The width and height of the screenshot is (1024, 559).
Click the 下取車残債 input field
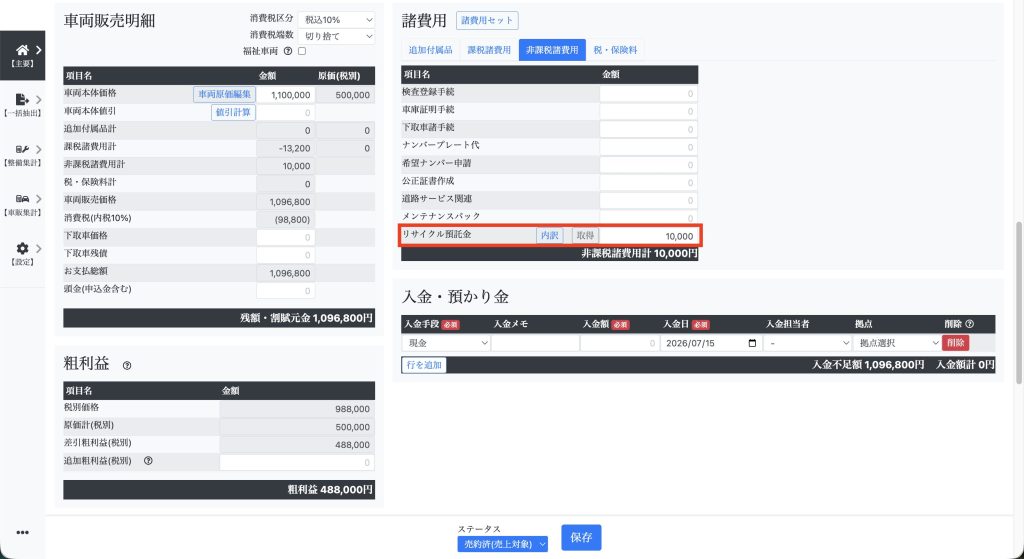[285, 255]
